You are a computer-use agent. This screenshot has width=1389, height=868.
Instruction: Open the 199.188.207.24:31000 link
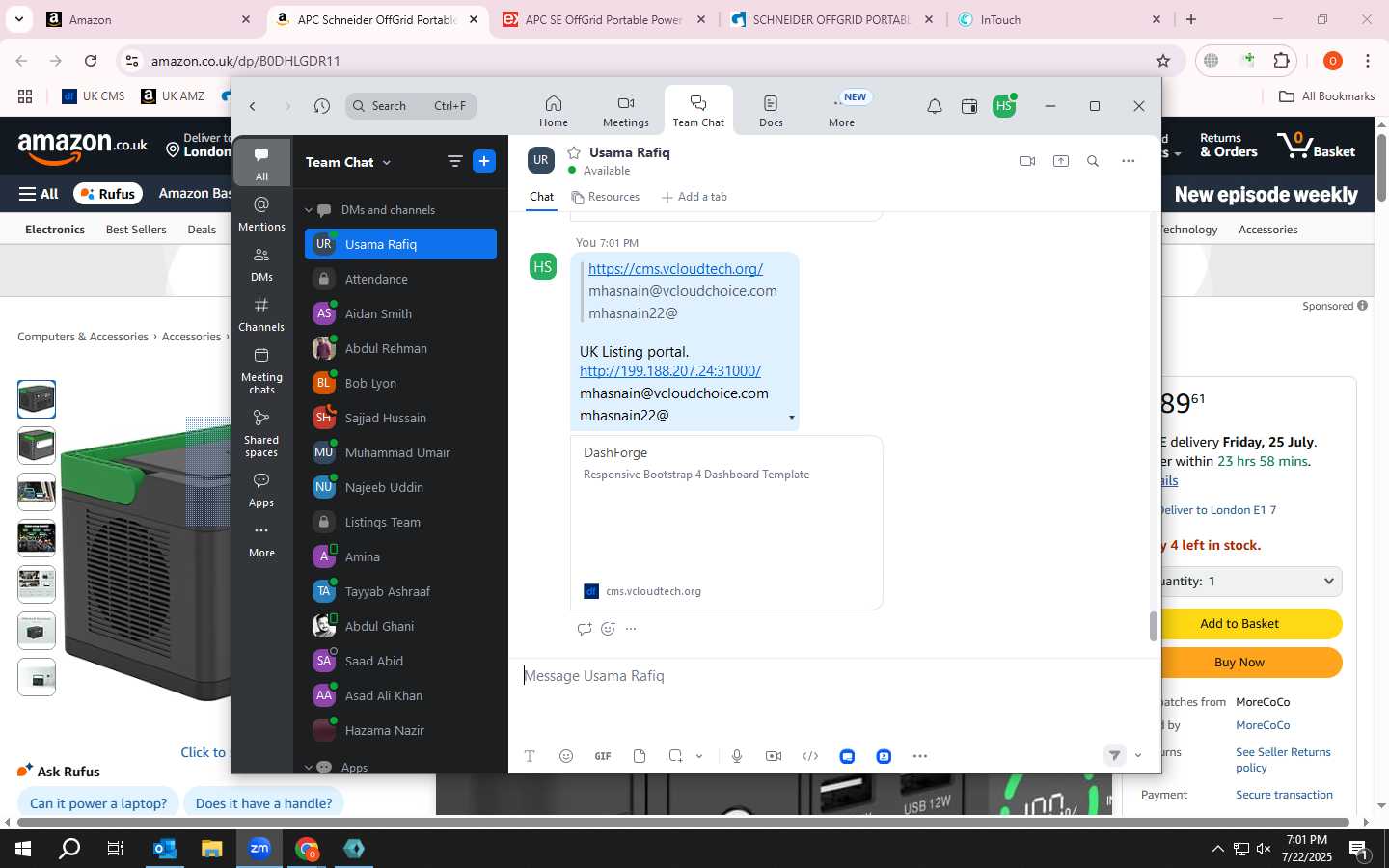tap(670, 371)
